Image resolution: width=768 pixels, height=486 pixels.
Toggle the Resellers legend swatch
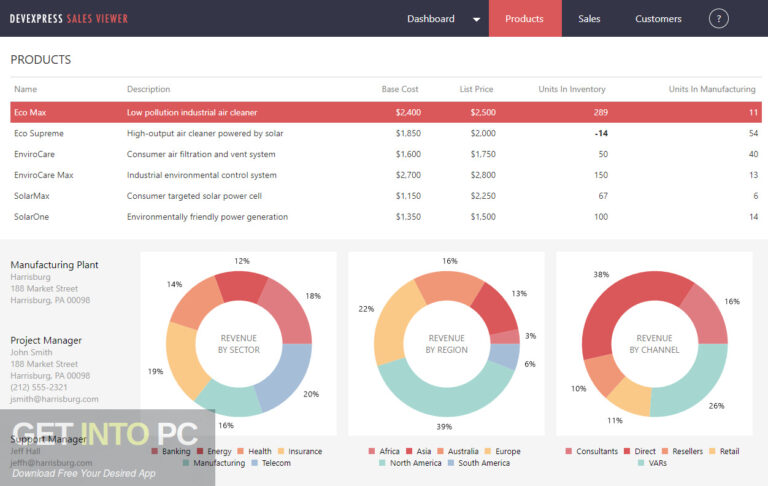(665, 451)
